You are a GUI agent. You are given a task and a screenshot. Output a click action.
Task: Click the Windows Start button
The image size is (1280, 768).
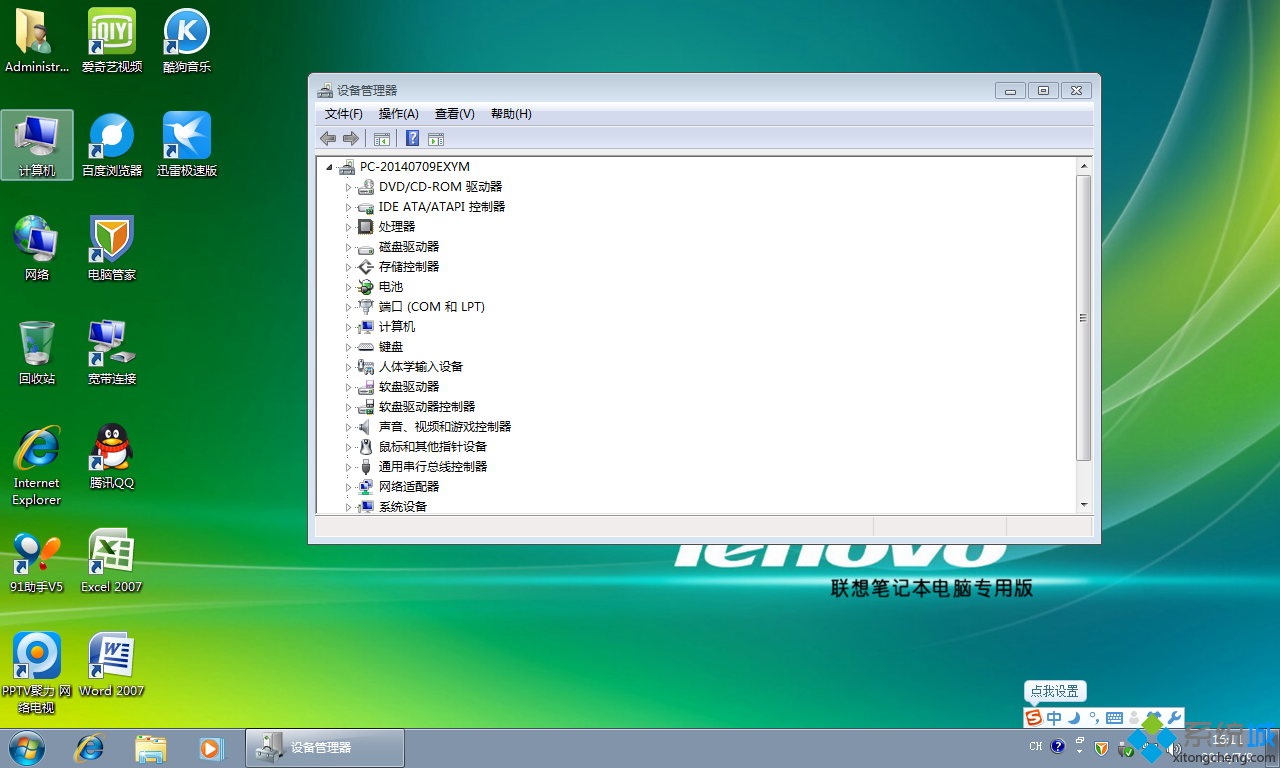point(27,747)
